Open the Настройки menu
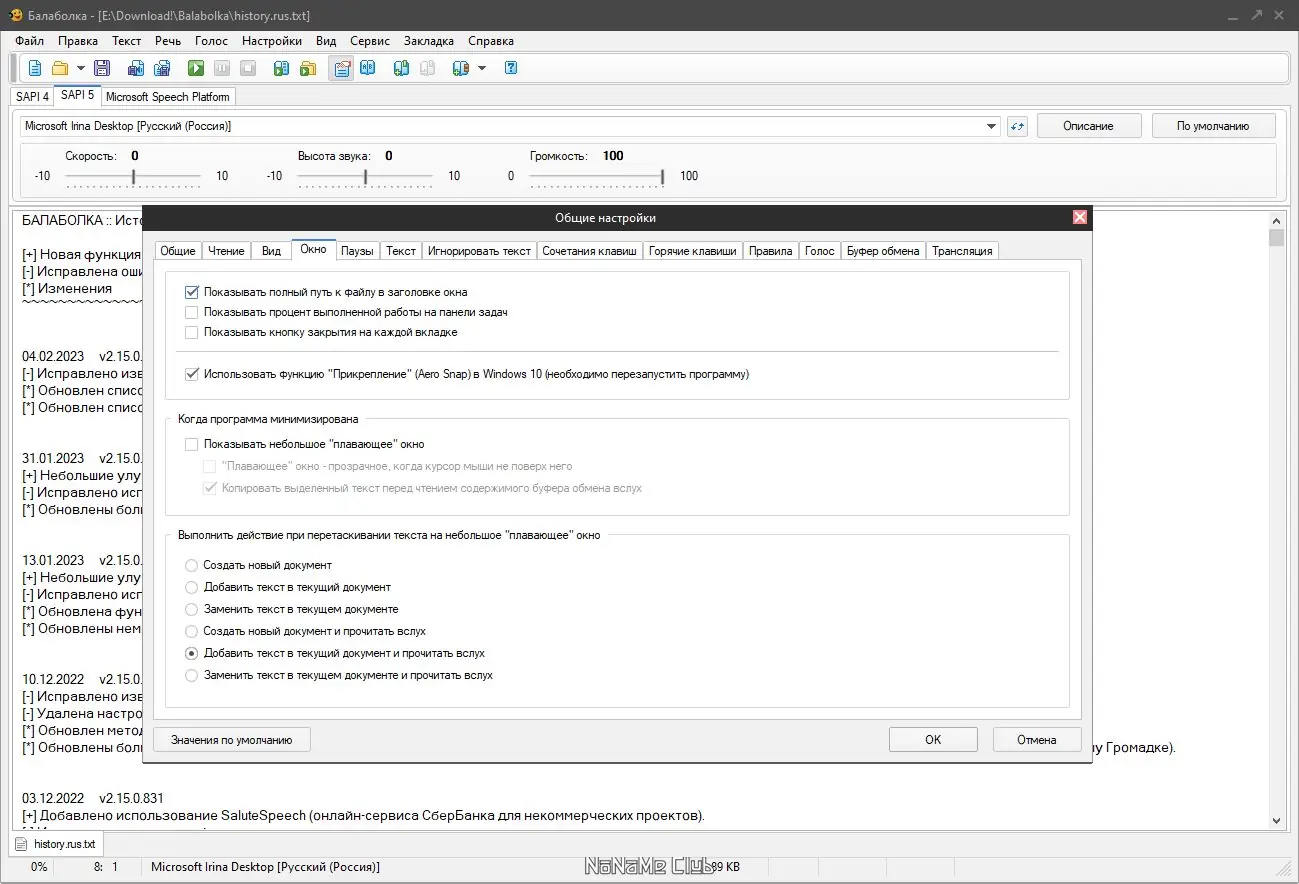 tap(272, 41)
